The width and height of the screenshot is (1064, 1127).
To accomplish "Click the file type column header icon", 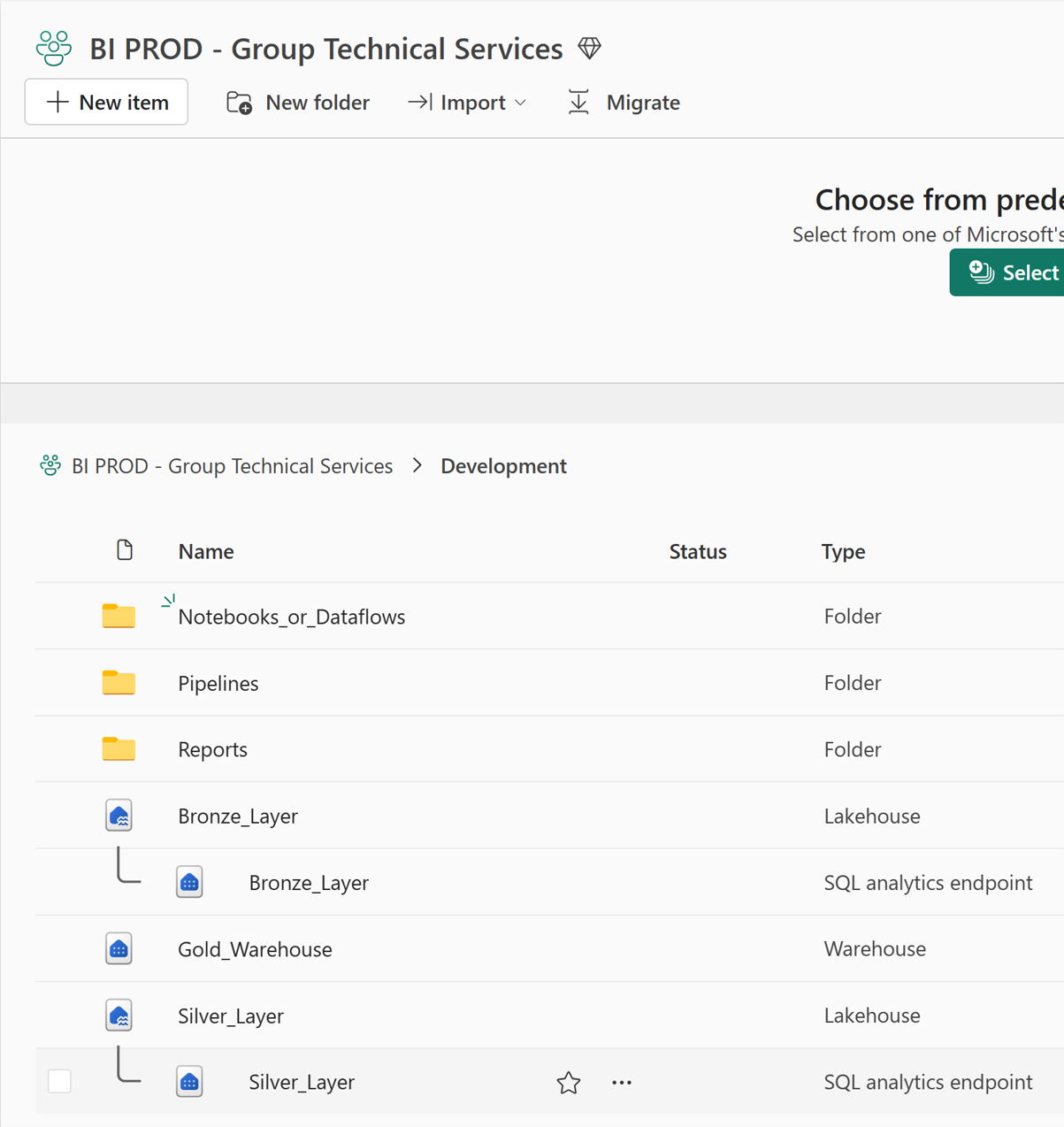I will pyautogui.click(x=125, y=550).
